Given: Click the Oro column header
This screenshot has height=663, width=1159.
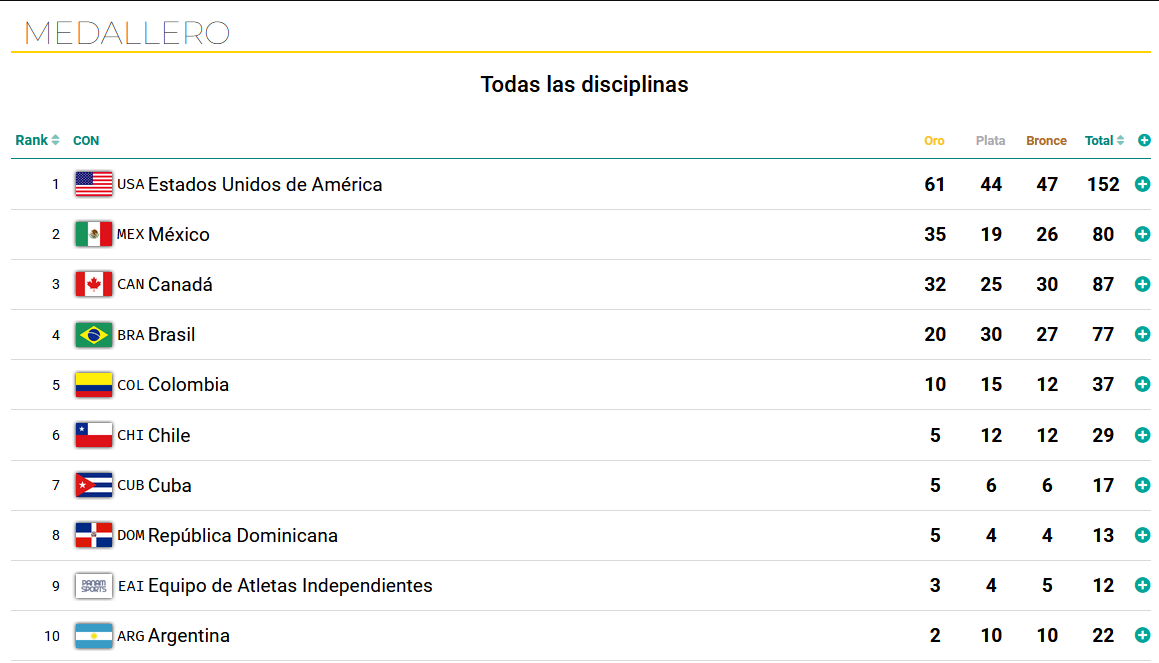Looking at the screenshot, I should (x=934, y=140).
